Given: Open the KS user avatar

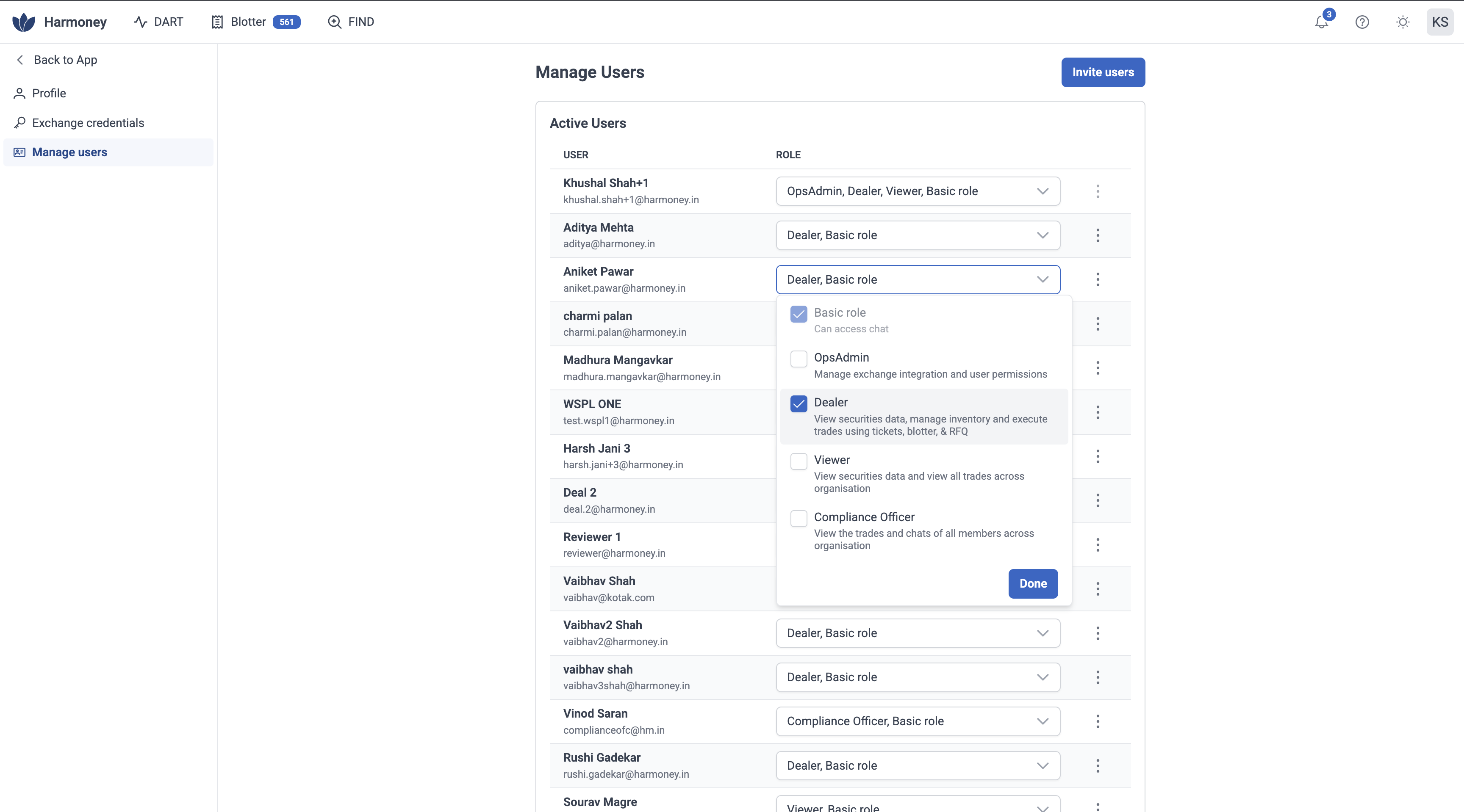Looking at the screenshot, I should tap(1439, 22).
